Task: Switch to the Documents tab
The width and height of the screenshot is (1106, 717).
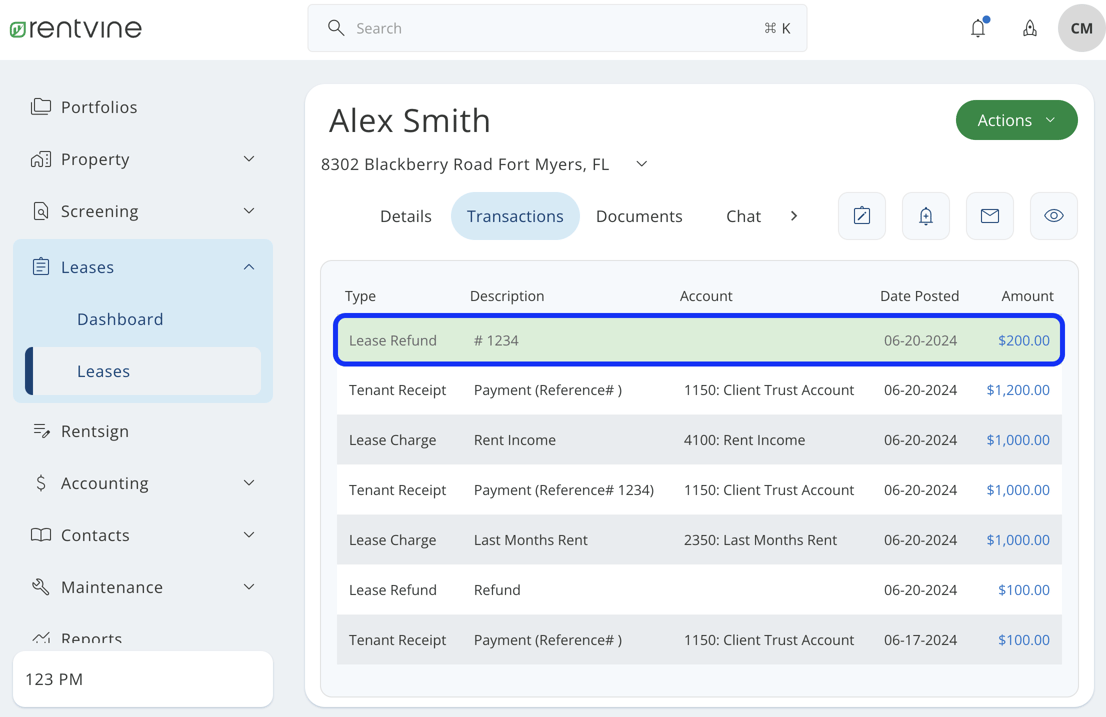Action: [639, 216]
